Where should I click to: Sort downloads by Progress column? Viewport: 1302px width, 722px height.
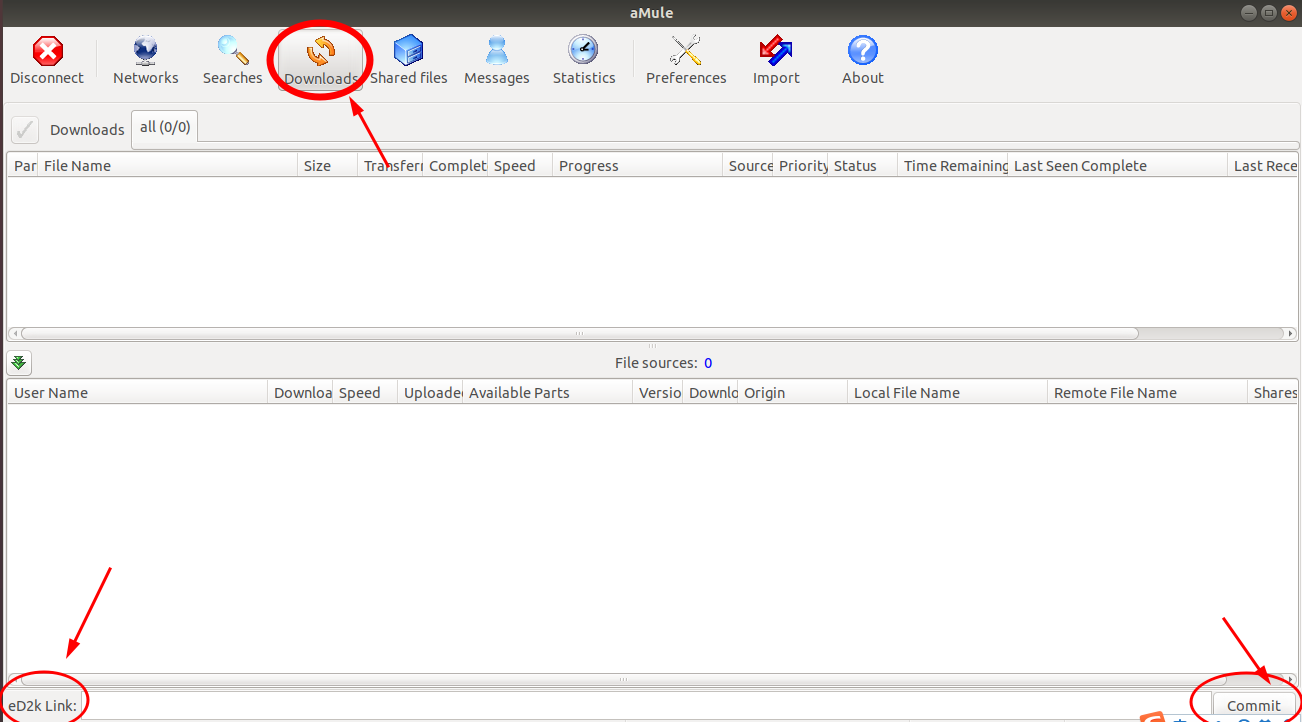638,166
